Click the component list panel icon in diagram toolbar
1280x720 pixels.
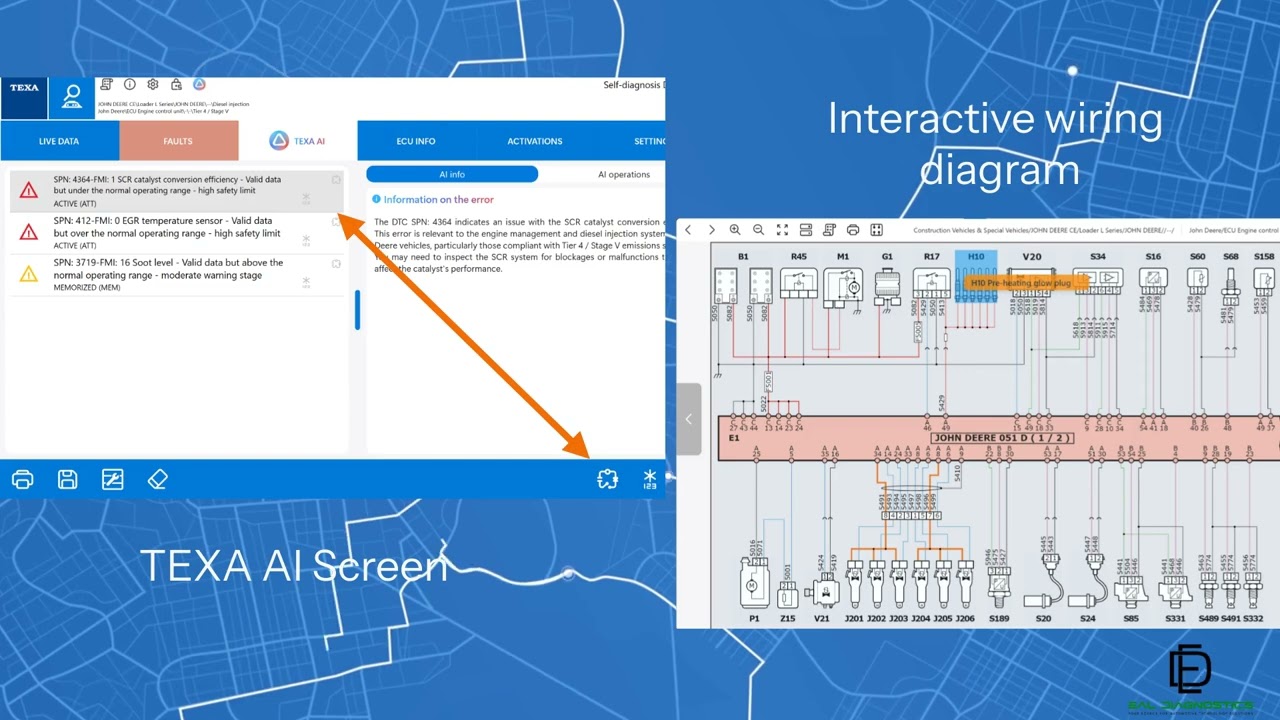(806, 230)
